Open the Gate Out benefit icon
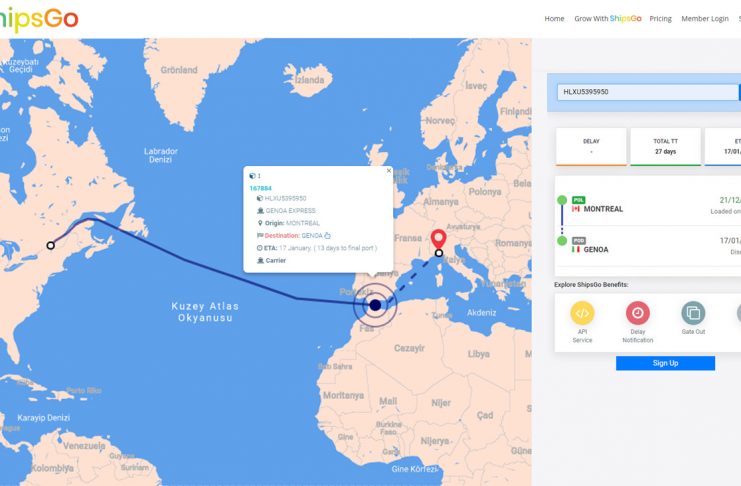Viewport: 741px width, 486px height. point(693,313)
